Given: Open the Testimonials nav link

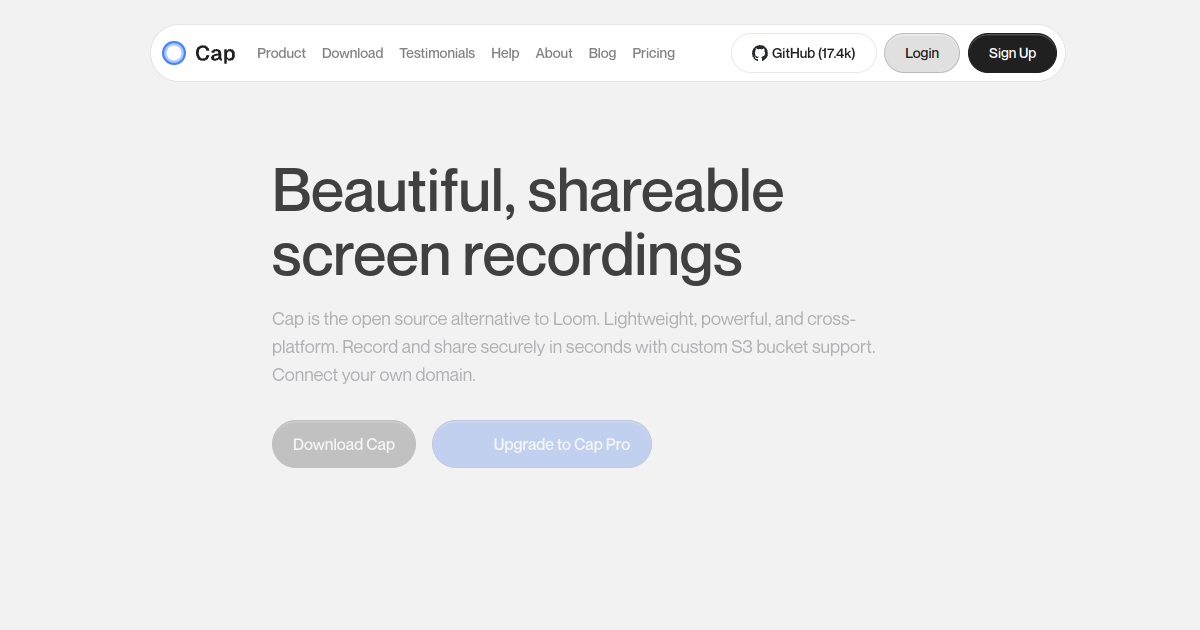Looking at the screenshot, I should pyautogui.click(x=437, y=53).
